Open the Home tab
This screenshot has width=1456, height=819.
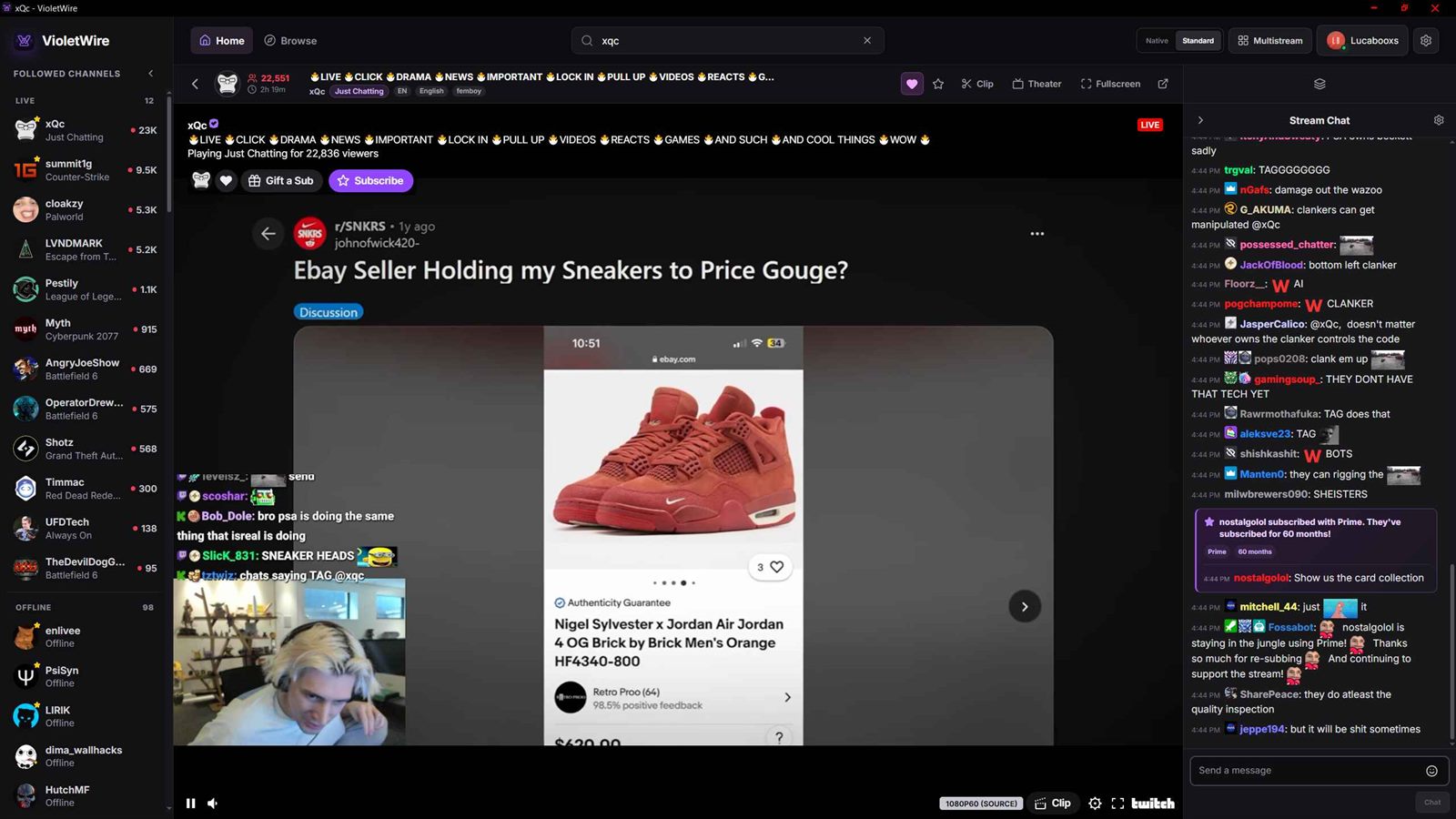click(222, 41)
